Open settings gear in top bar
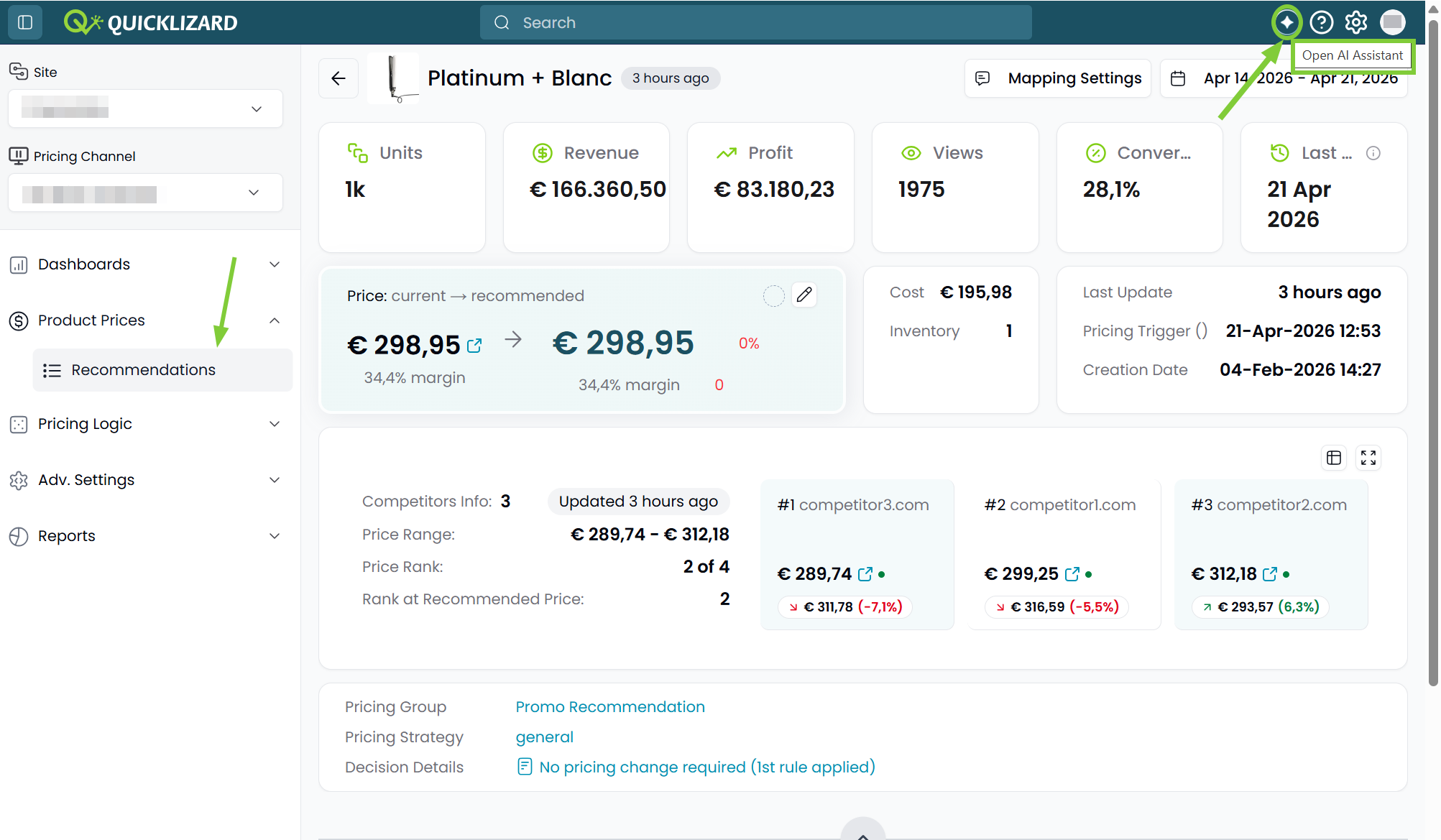 coord(1356,22)
